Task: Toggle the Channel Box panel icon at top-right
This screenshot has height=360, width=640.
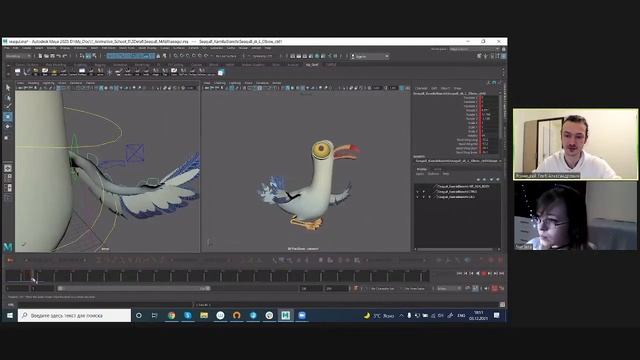Action: [x=504, y=56]
